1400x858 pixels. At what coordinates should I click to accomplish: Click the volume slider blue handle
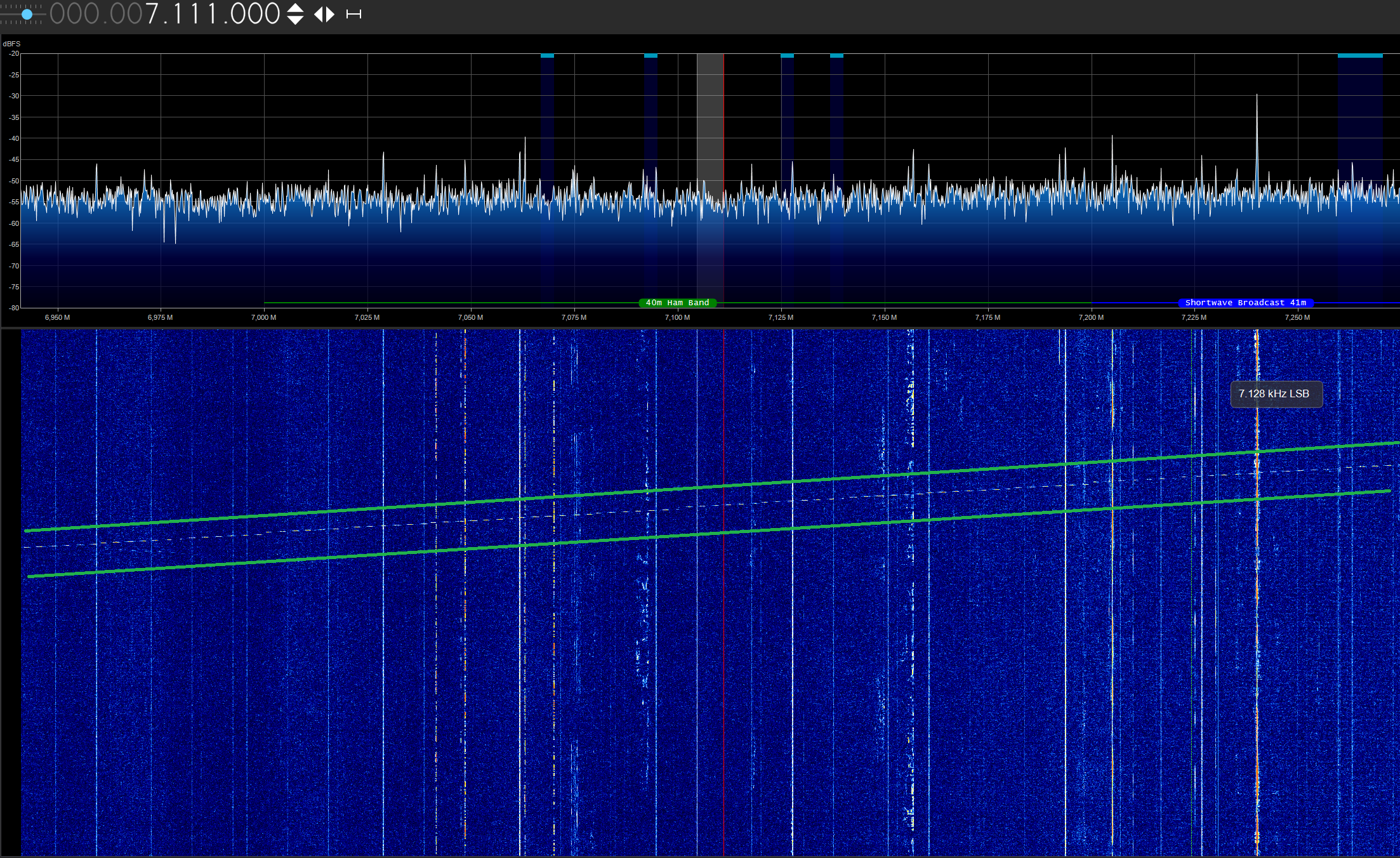[x=27, y=14]
